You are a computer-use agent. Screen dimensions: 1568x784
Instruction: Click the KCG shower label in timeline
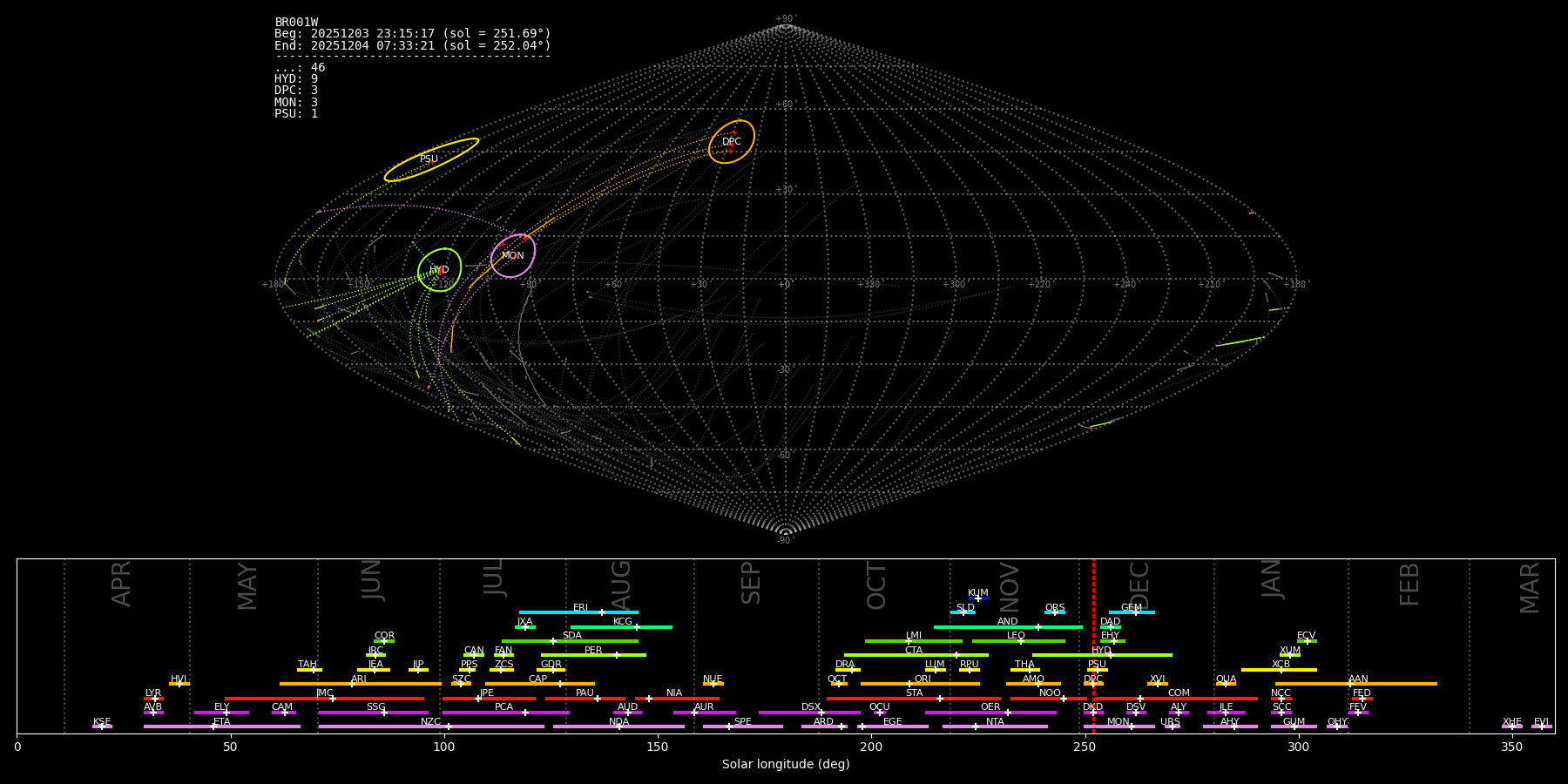coord(623,622)
